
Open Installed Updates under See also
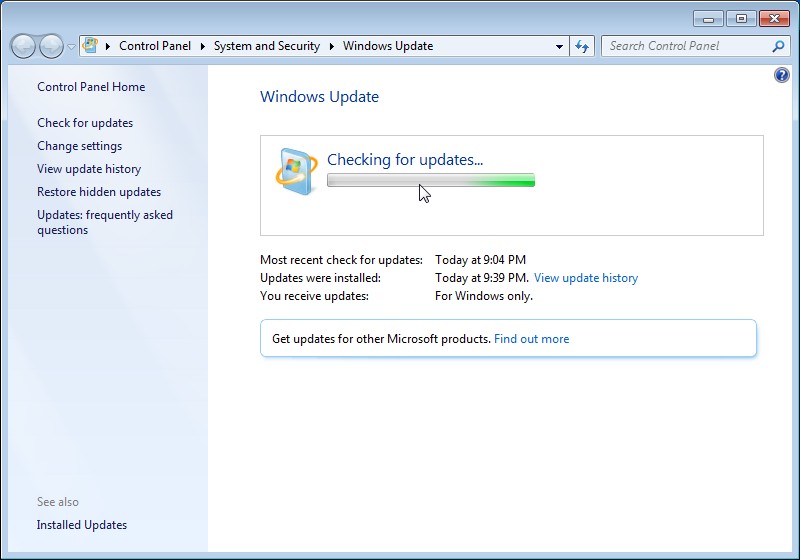click(x=82, y=525)
